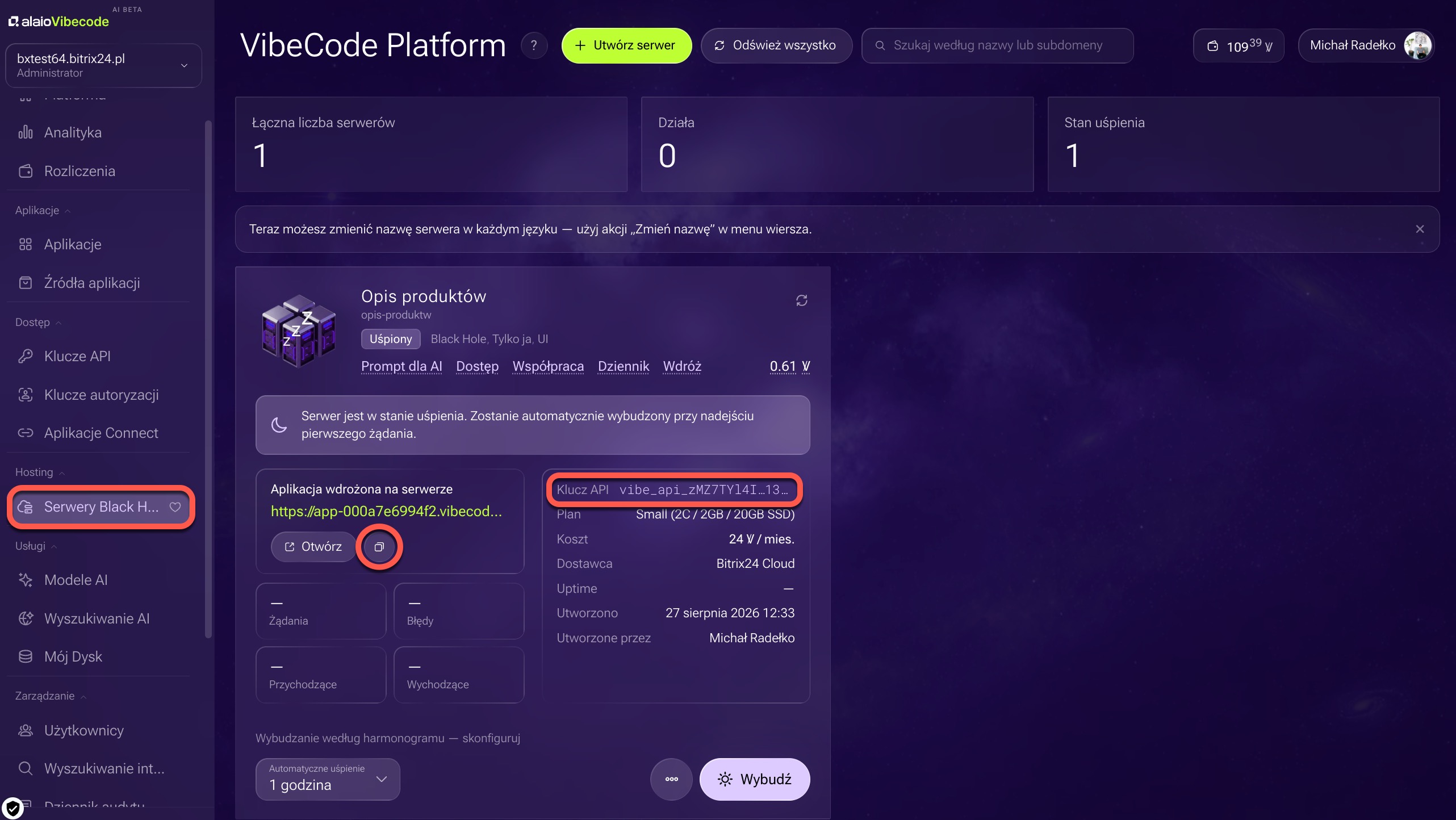Dismiss the rename server notification banner
The height and width of the screenshot is (820, 1456).
pos(1420,229)
